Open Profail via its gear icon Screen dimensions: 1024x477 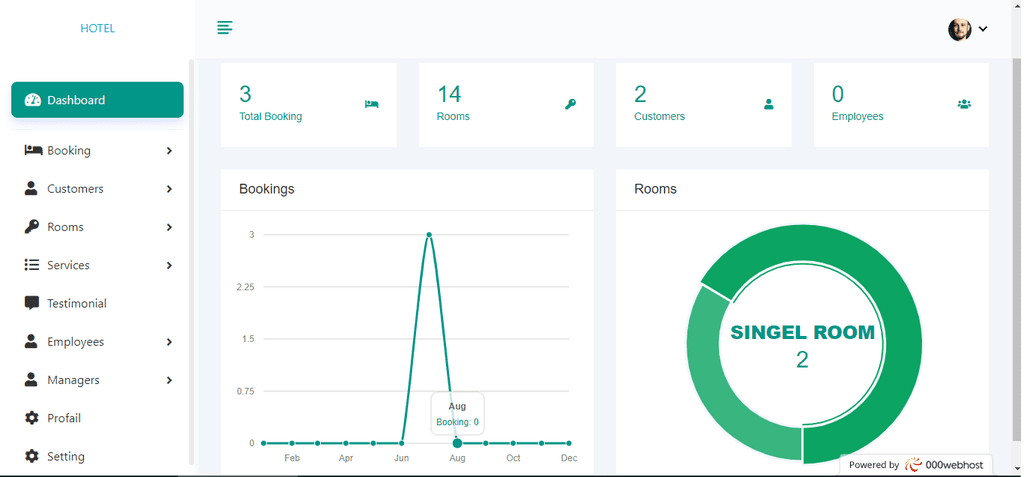tap(31, 418)
